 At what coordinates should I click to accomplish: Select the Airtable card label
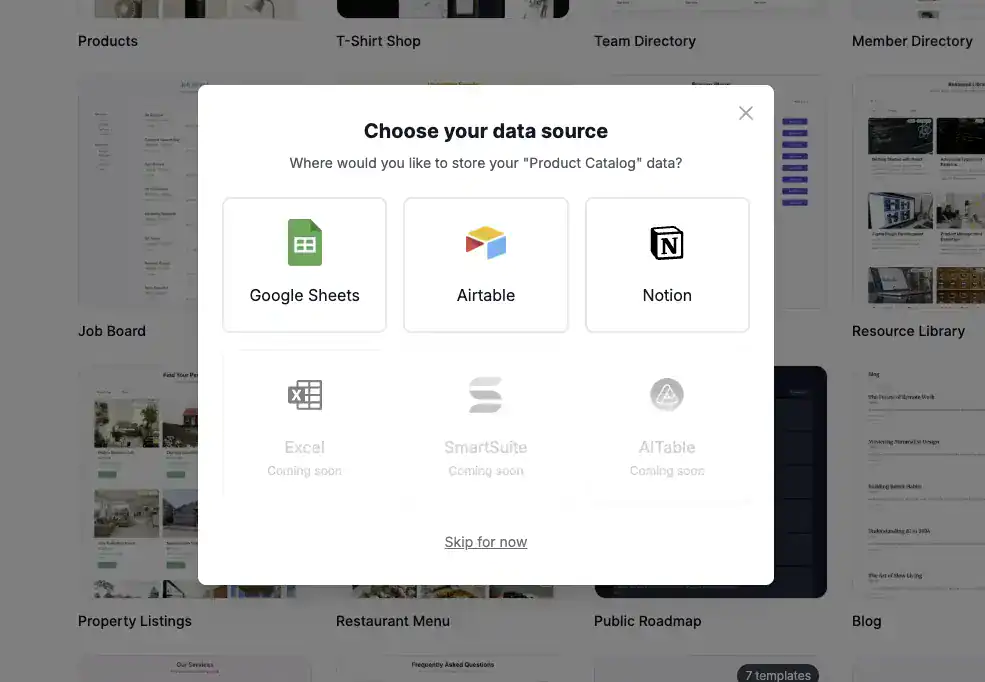click(486, 295)
